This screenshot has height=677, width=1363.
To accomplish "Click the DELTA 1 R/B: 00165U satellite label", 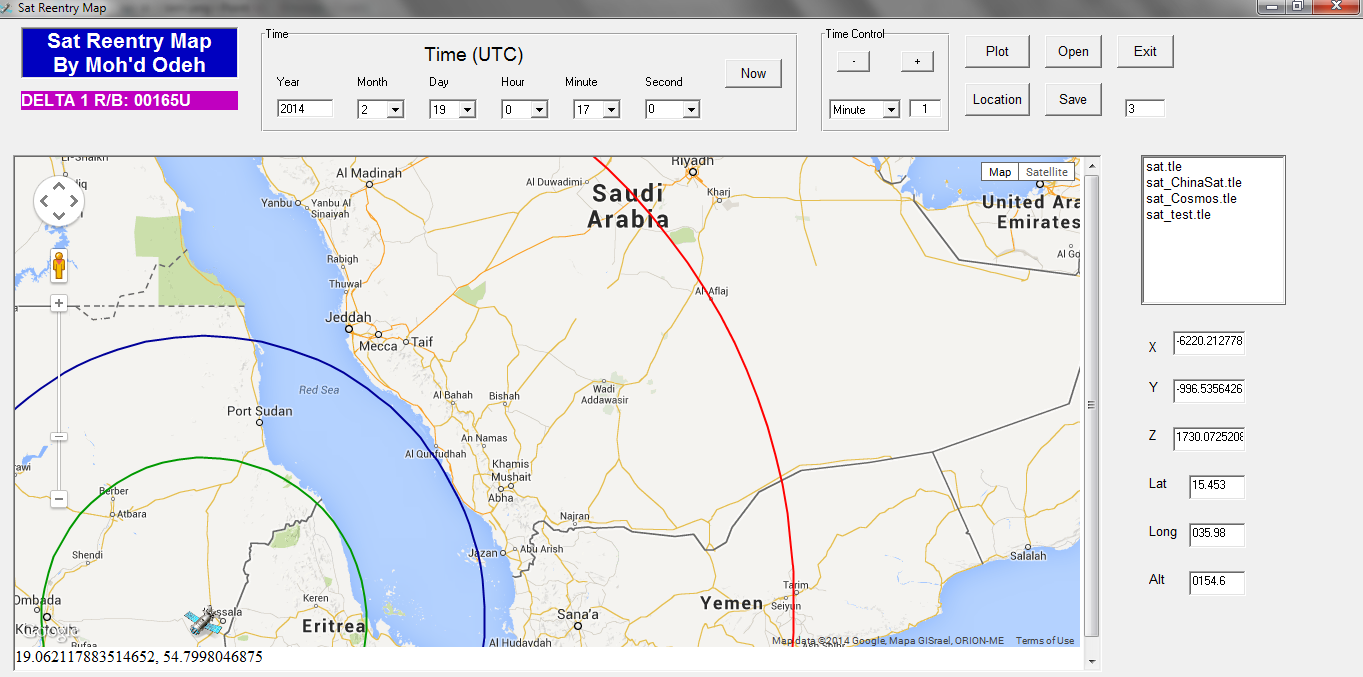I will 129,100.
